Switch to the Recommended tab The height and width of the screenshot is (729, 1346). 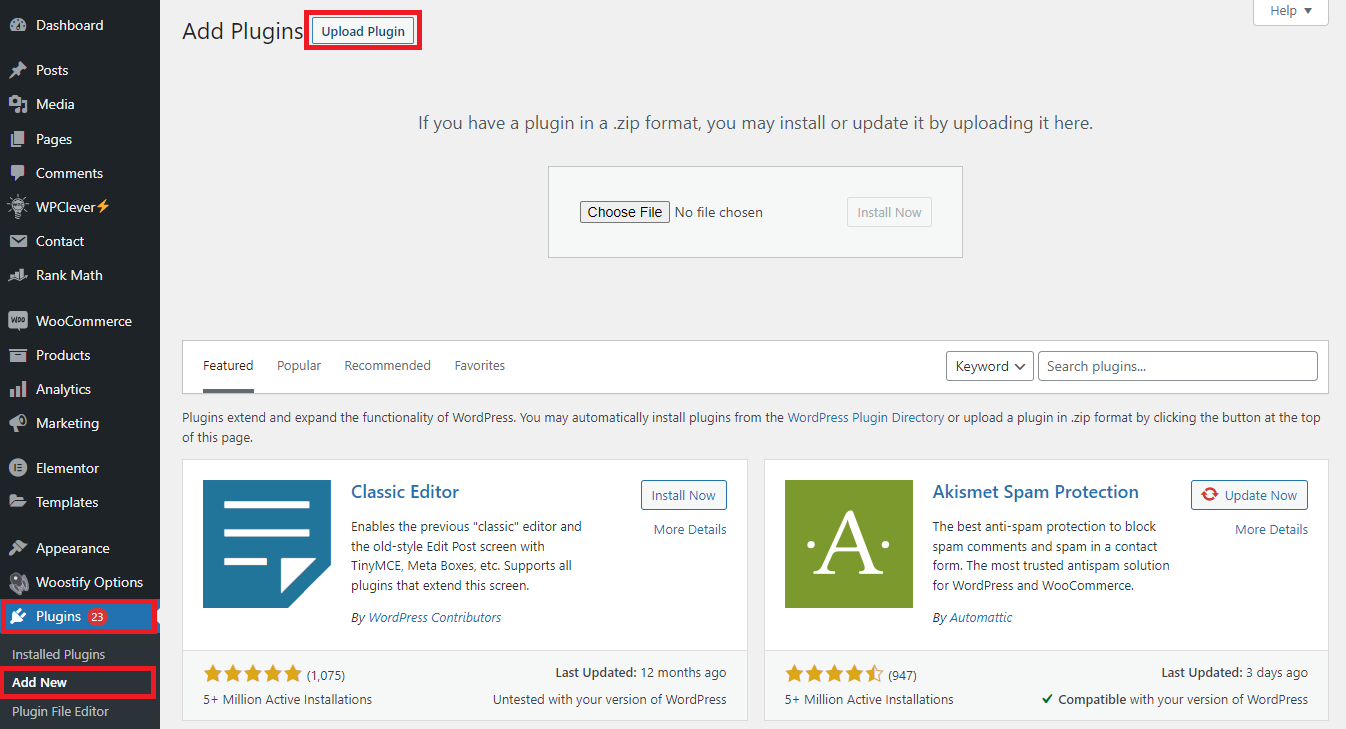click(x=388, y=366)
